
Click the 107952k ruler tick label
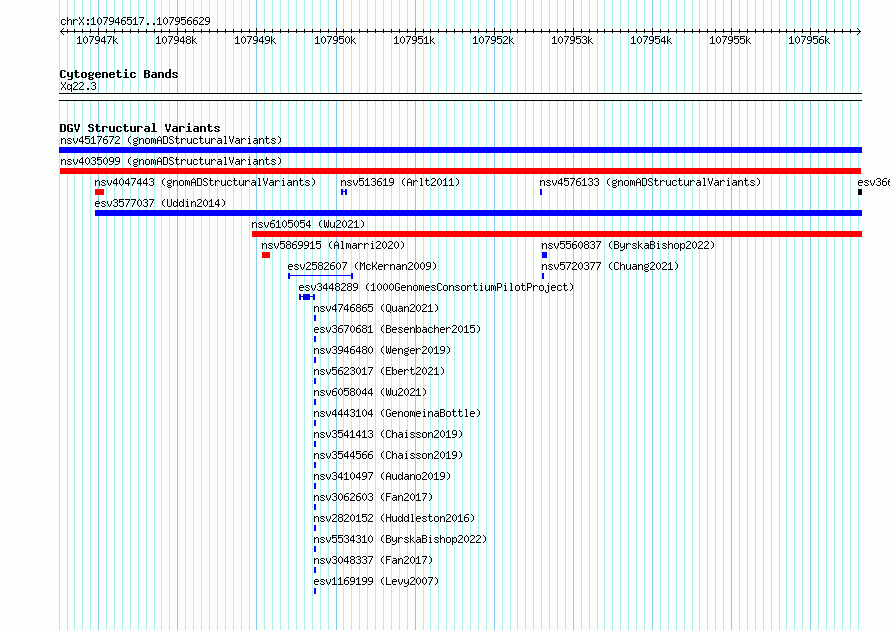(493, 40)
